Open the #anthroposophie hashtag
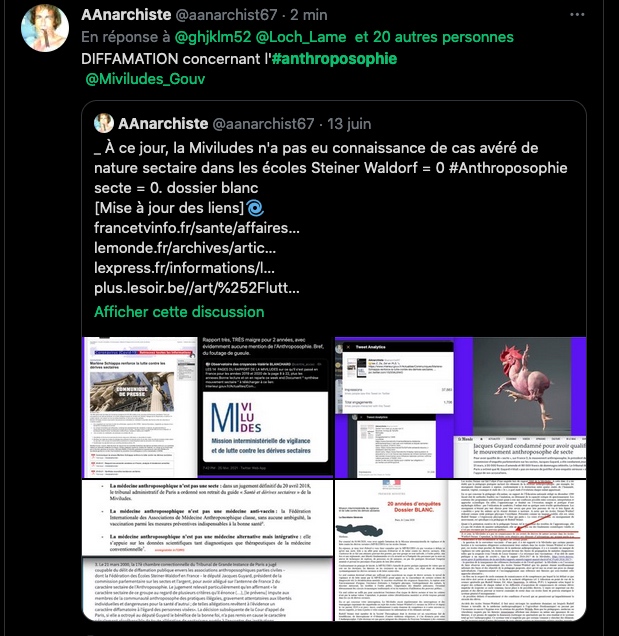Screen dimensions: 619x636 coord(334,59)
